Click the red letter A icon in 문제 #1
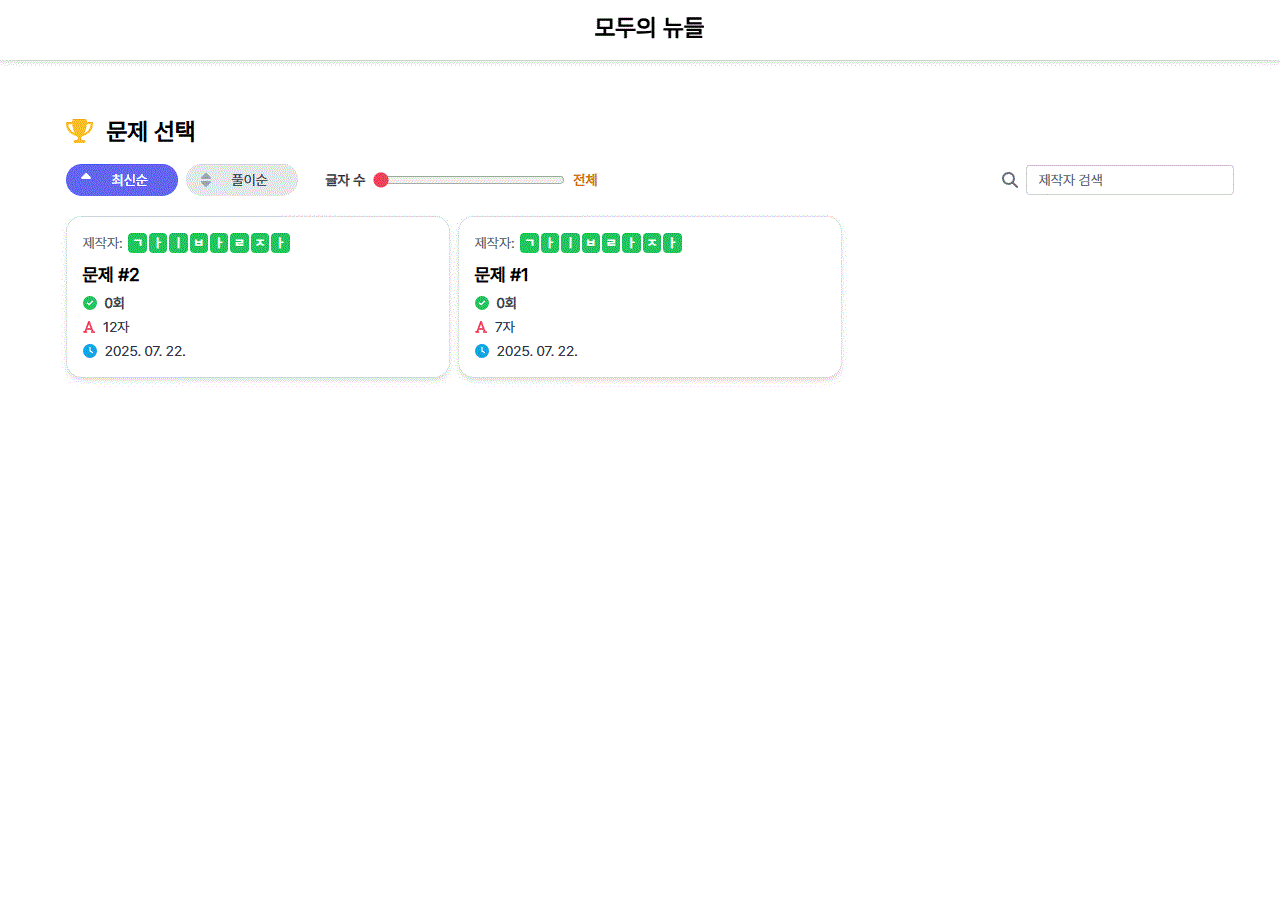This screenshot has height=920, width=1280. point(481,327)
